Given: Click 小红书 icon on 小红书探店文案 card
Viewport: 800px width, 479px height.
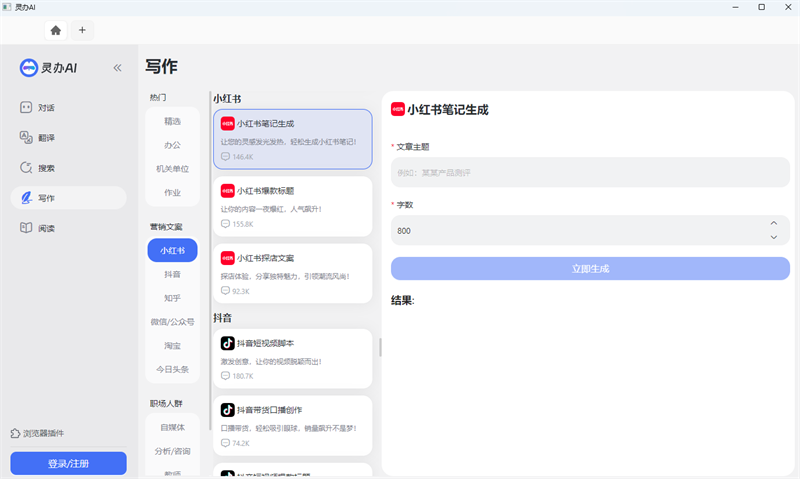Looking at the screenshot, I should click(x=228, y=258).
